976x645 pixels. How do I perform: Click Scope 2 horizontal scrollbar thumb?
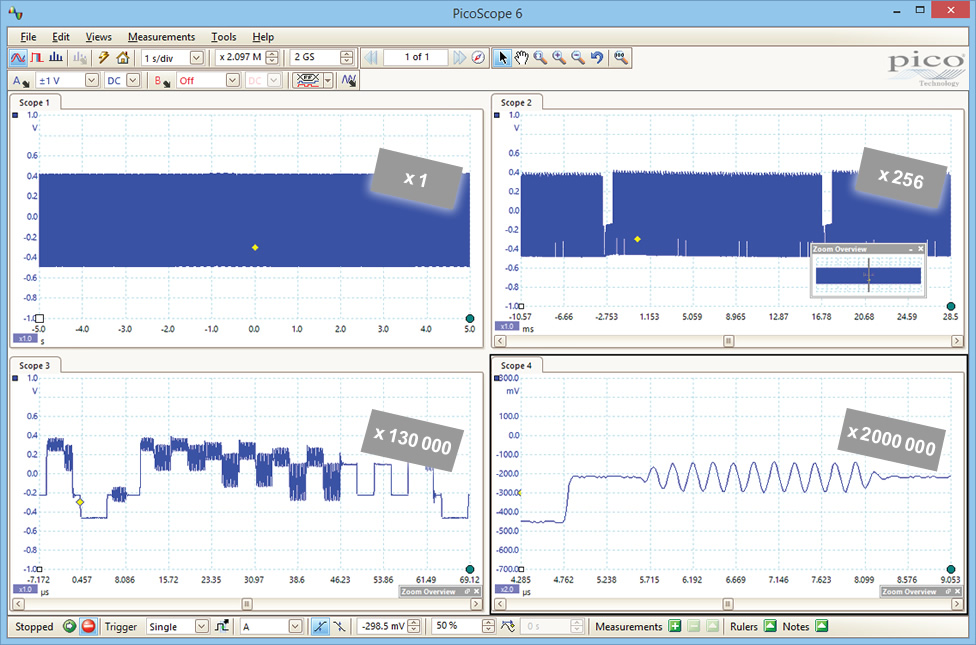coord(728,341)
